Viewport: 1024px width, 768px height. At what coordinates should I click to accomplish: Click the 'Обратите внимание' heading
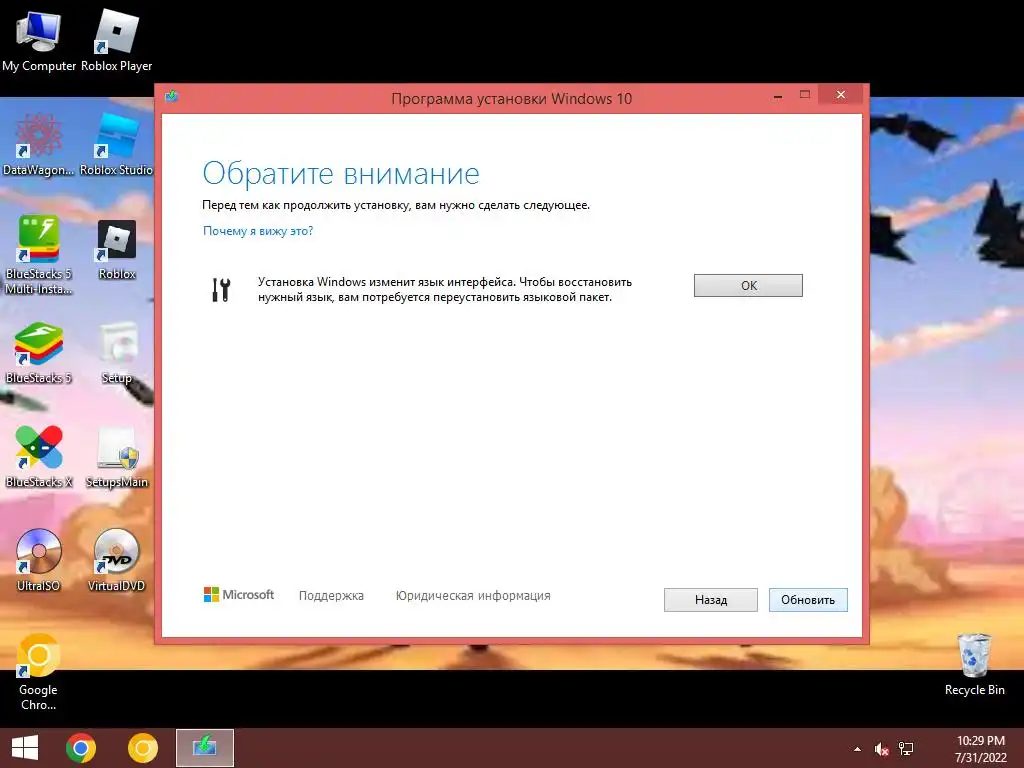click(x=341, y=174)
